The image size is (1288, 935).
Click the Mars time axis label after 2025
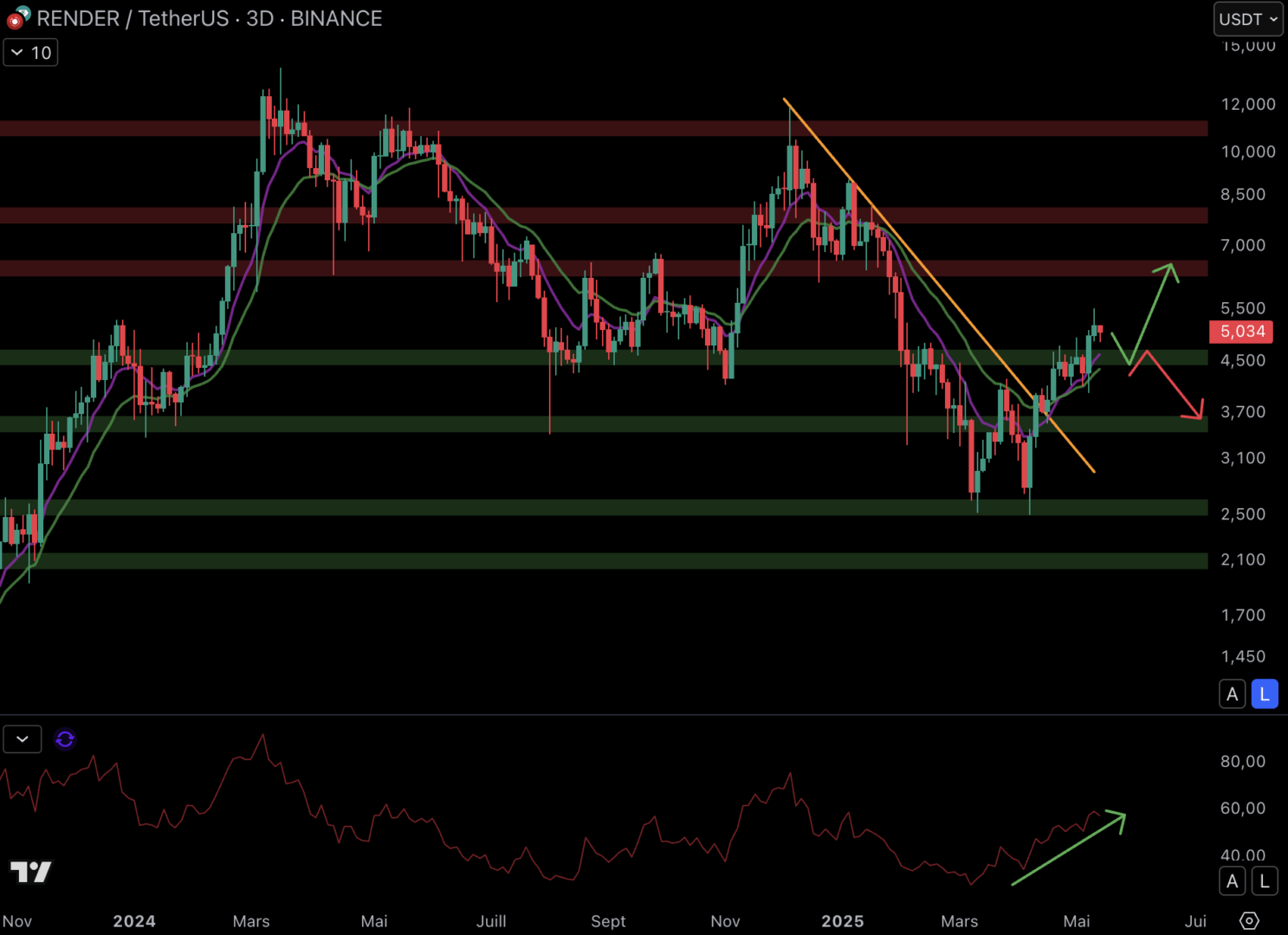point(960,921)
